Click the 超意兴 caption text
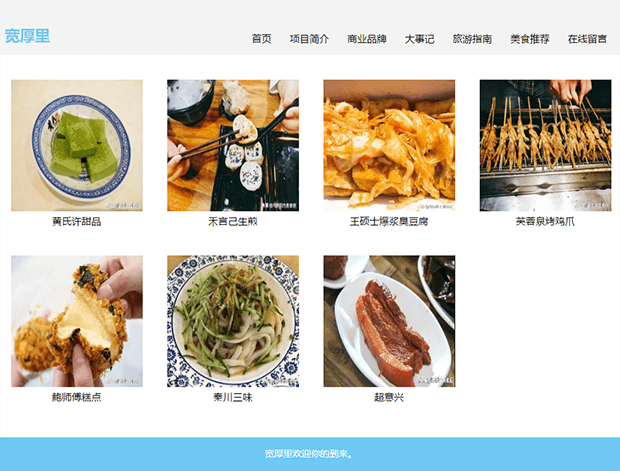This screenshot has height=471, width=620. tap(389, 397)
